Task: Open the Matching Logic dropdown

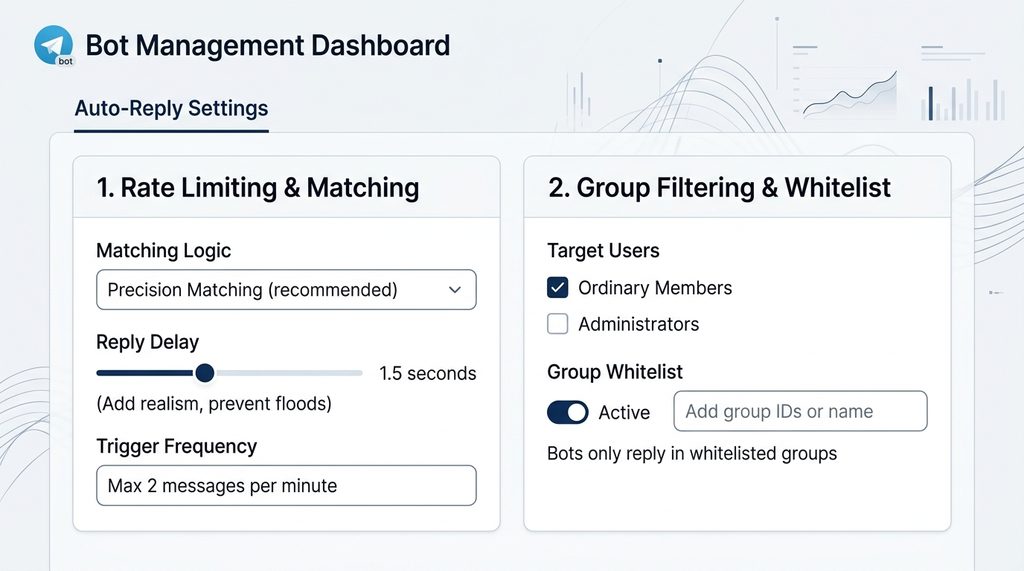Action: 285,290
